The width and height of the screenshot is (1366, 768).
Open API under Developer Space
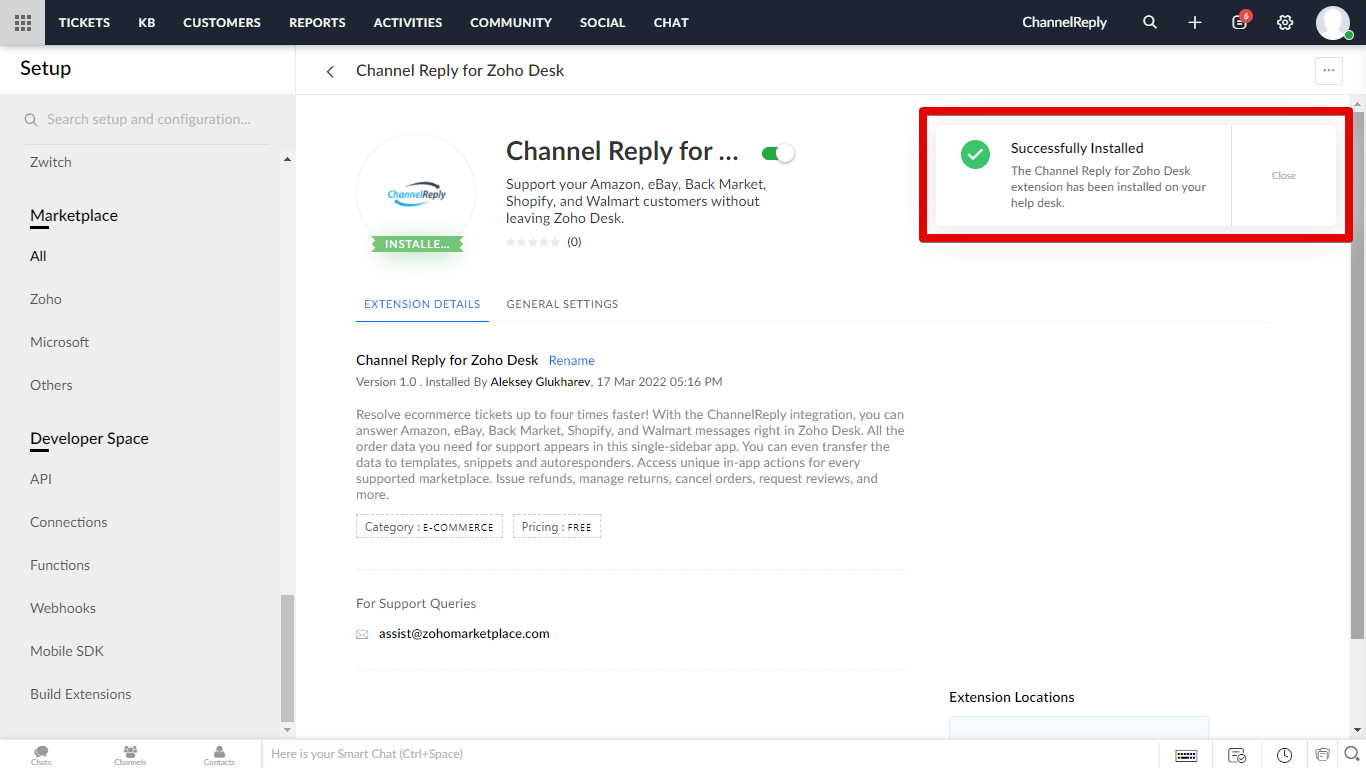pos(41,479)
